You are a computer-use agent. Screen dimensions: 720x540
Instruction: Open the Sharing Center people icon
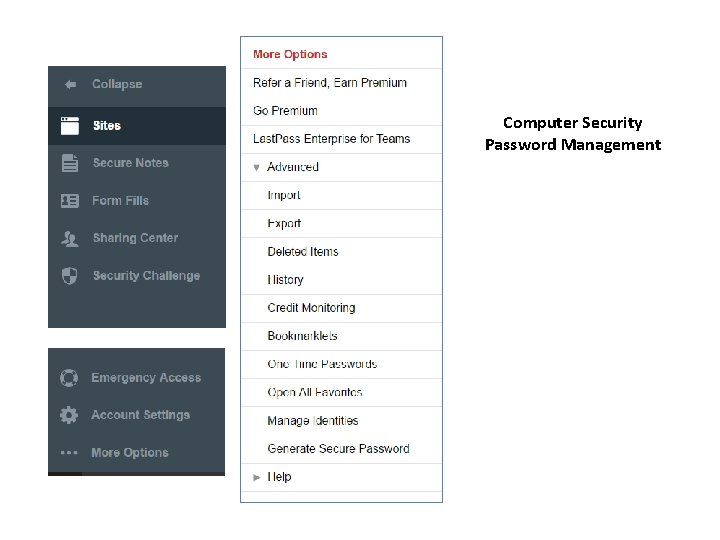point(69,238)
